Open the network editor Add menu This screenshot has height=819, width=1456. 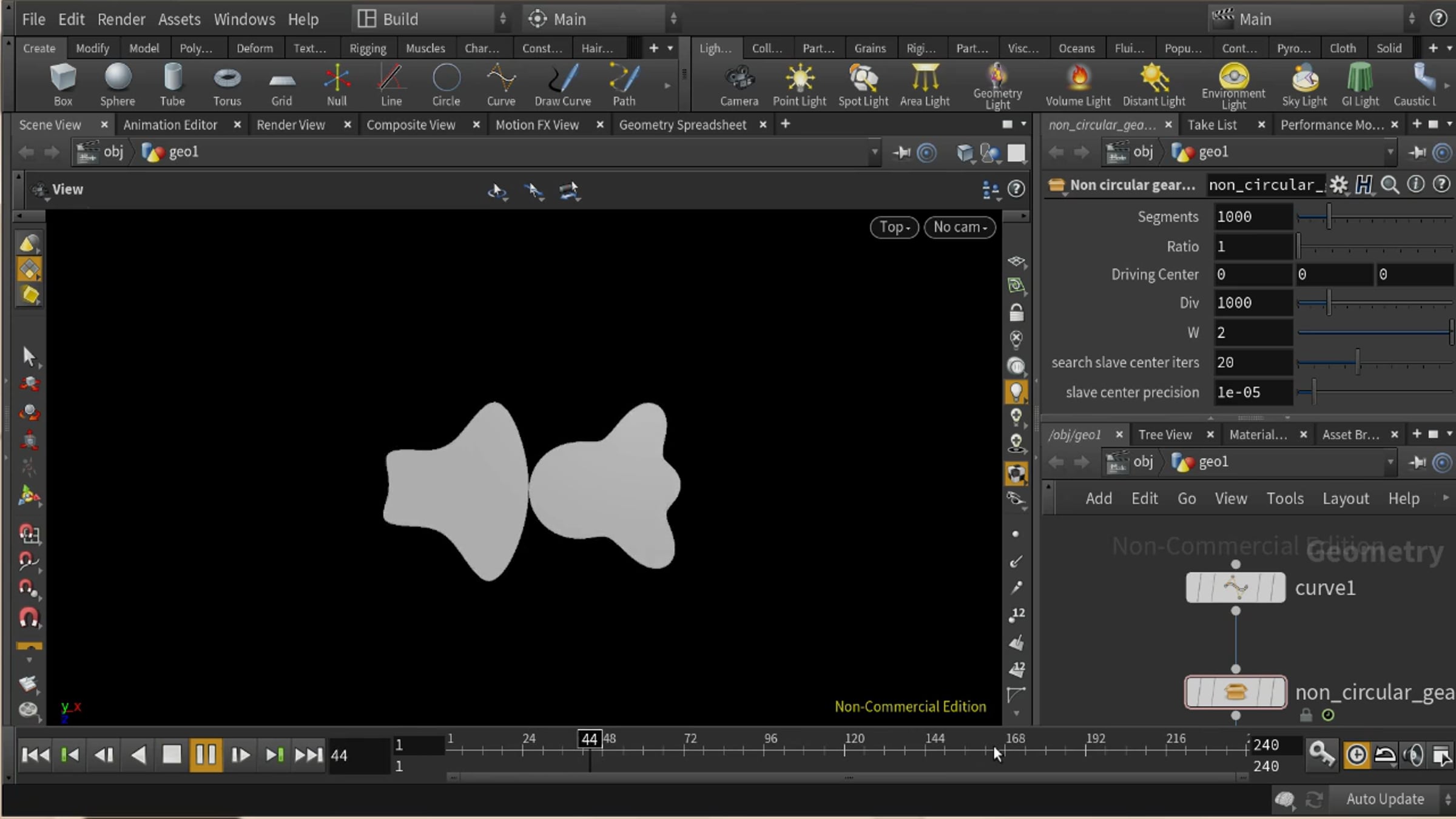[1099, 498]
